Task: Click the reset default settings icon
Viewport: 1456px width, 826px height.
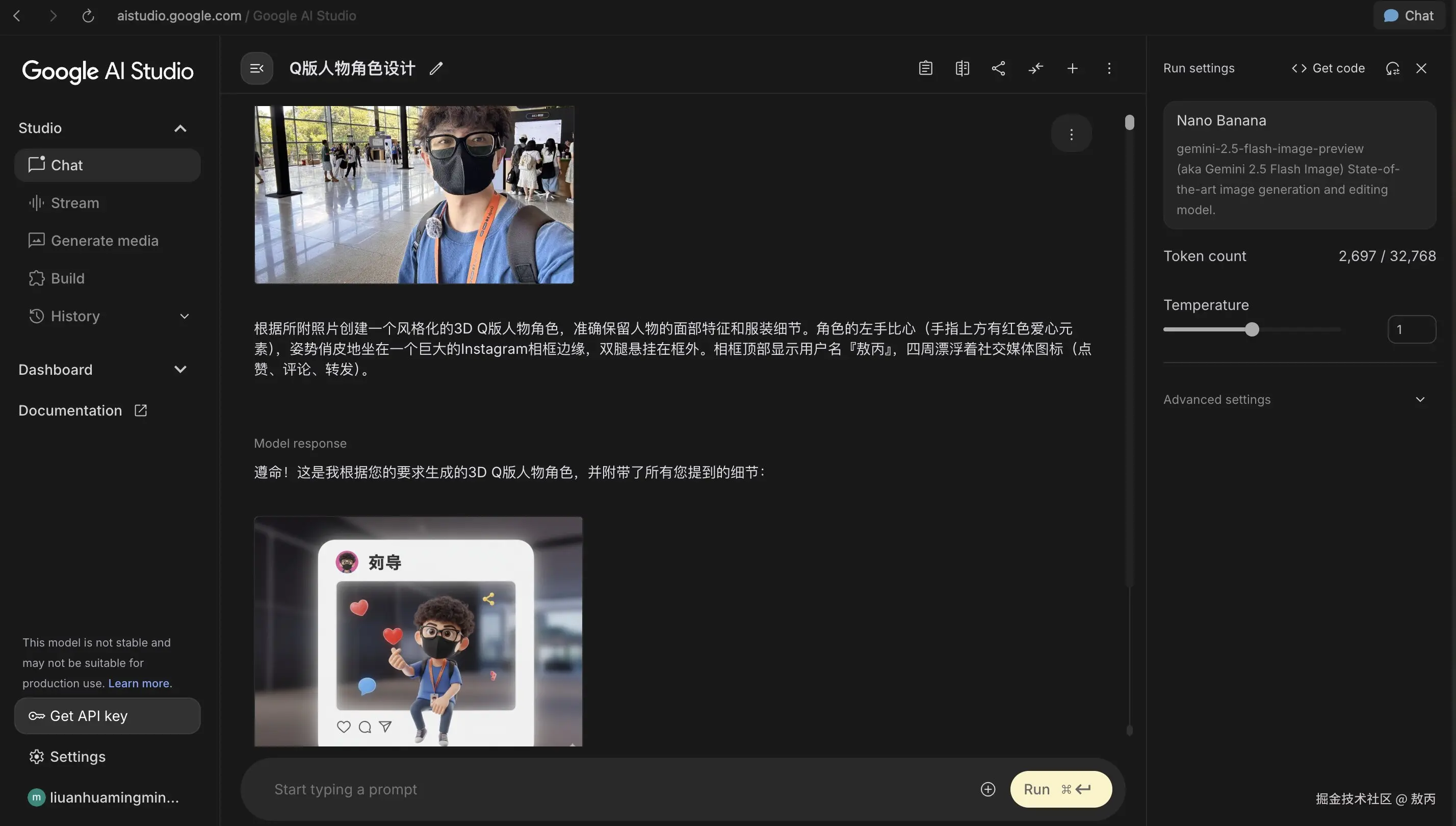Action: pyautogui.click(x=1392, y=69)
